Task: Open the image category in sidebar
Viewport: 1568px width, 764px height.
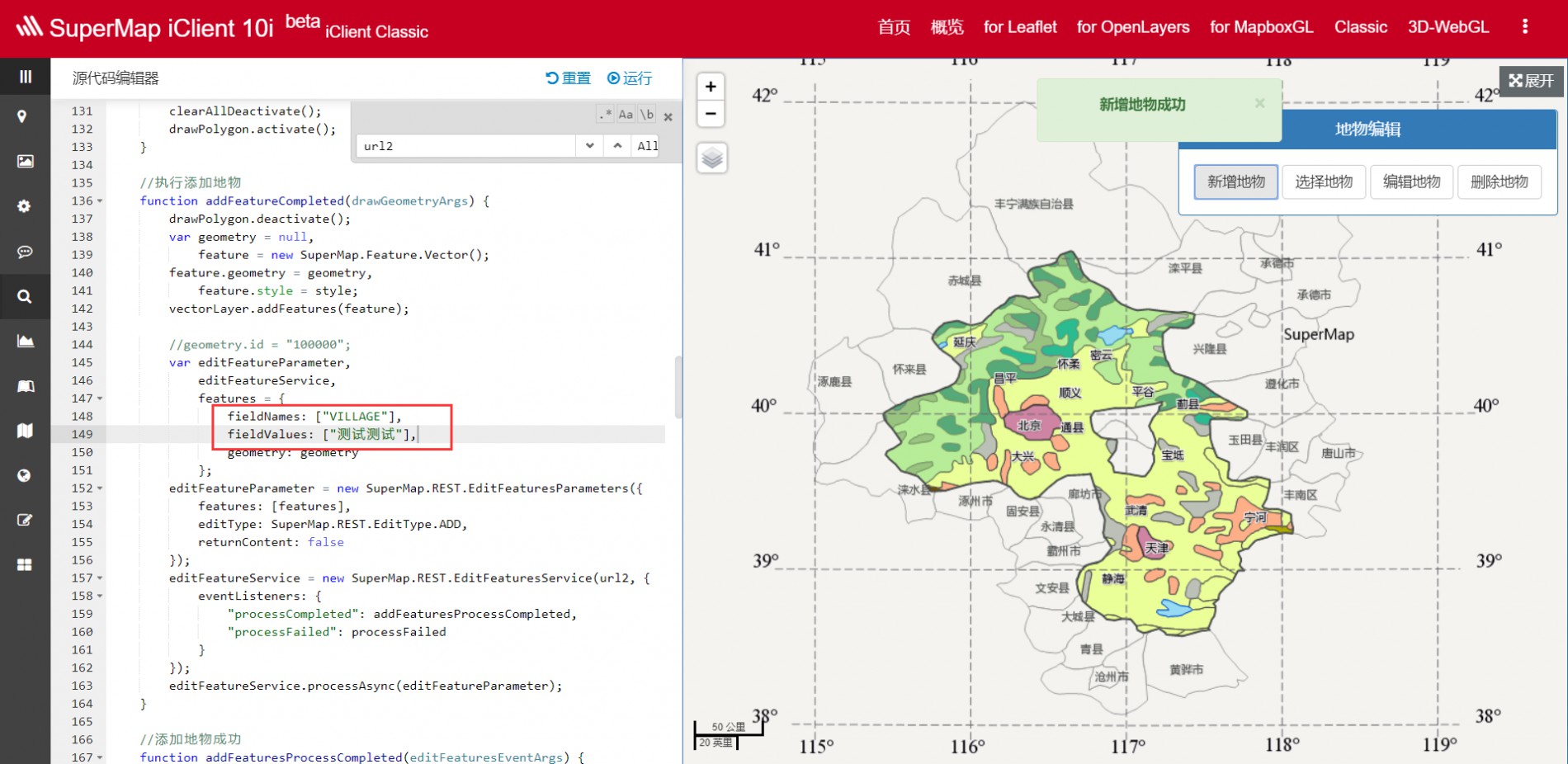Action: (26, 162)
